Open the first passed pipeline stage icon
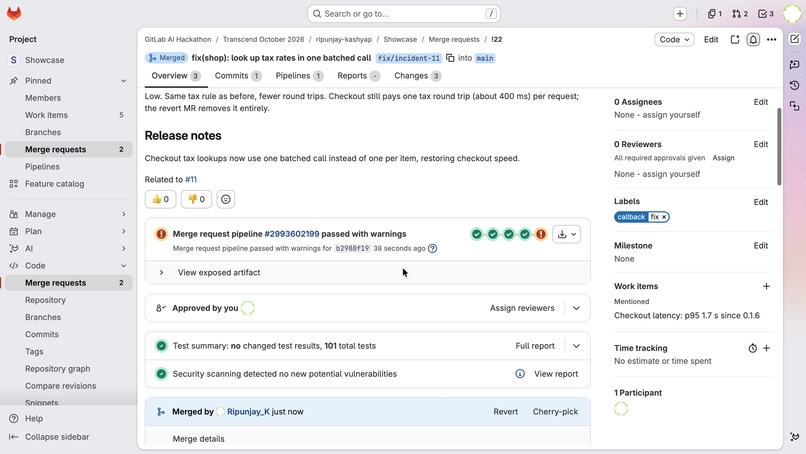 tap(477, 234)
